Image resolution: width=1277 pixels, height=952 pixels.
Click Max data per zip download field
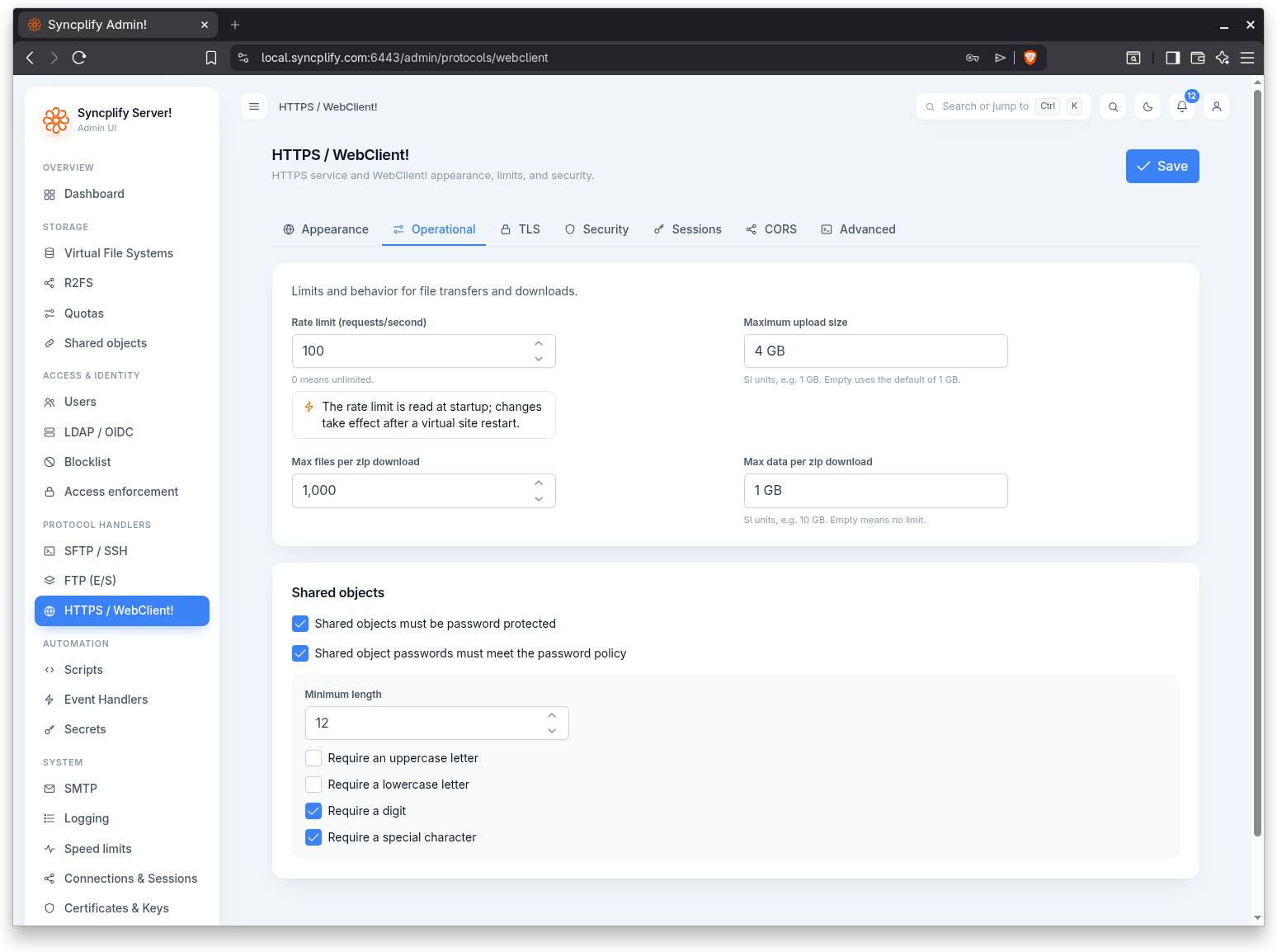pos(875,490)
